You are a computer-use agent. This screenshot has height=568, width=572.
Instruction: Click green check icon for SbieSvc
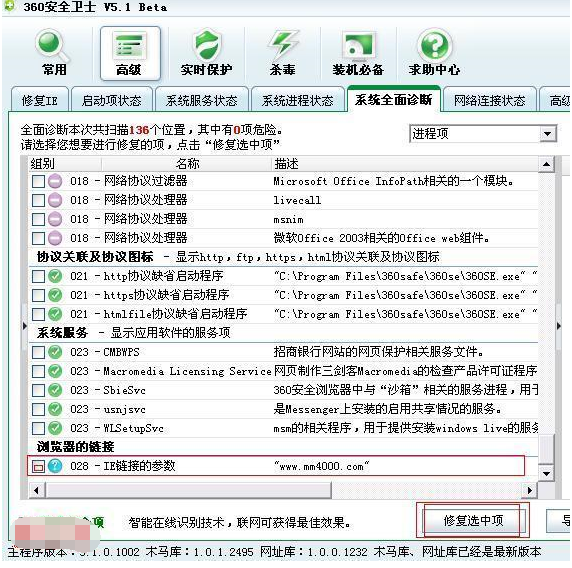coord(55,390)
